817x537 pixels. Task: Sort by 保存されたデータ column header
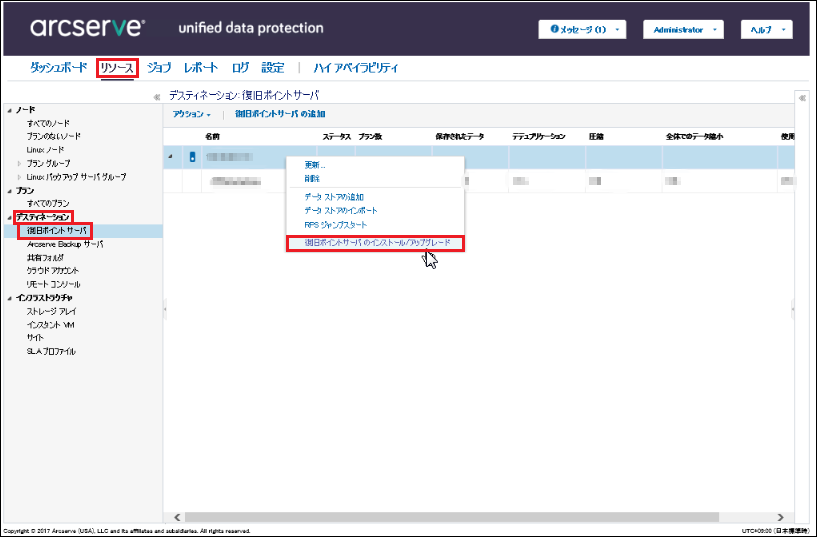pyautogui.click(x=460, y=136)
